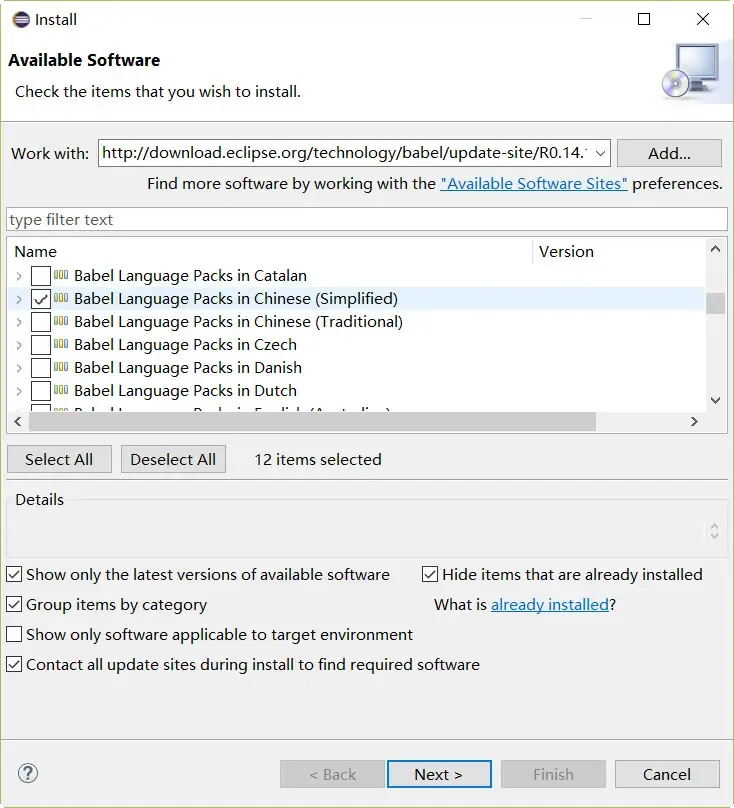Expand the Chinese (Simplified) packs node
The width and height of the screenshot is (734, 808).
19,299
